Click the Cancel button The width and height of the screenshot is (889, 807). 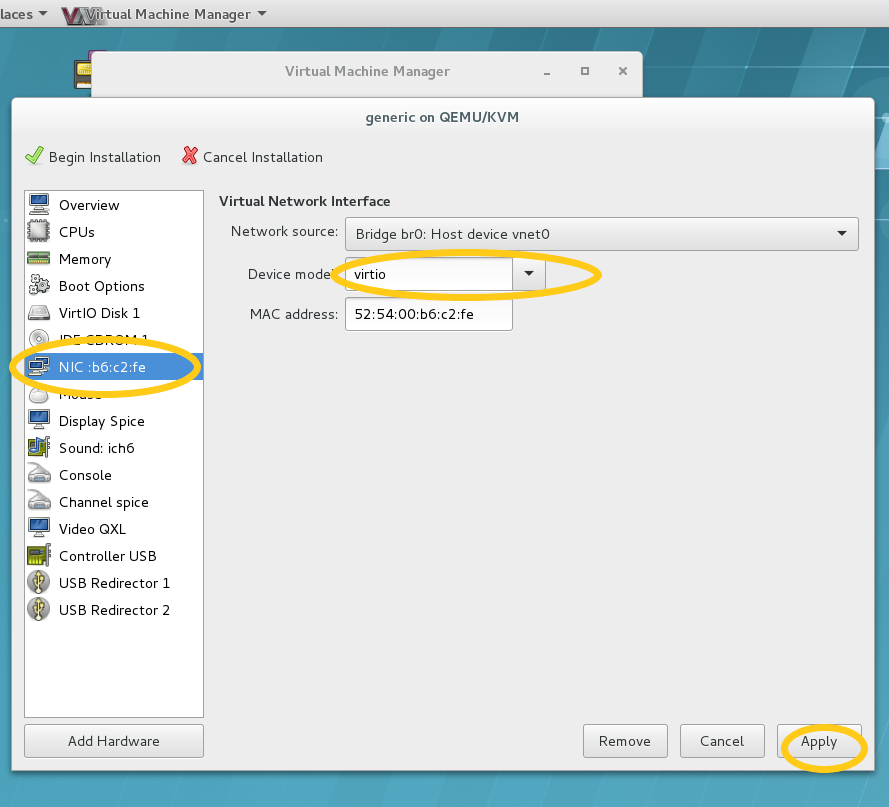[x=722, y=741]
